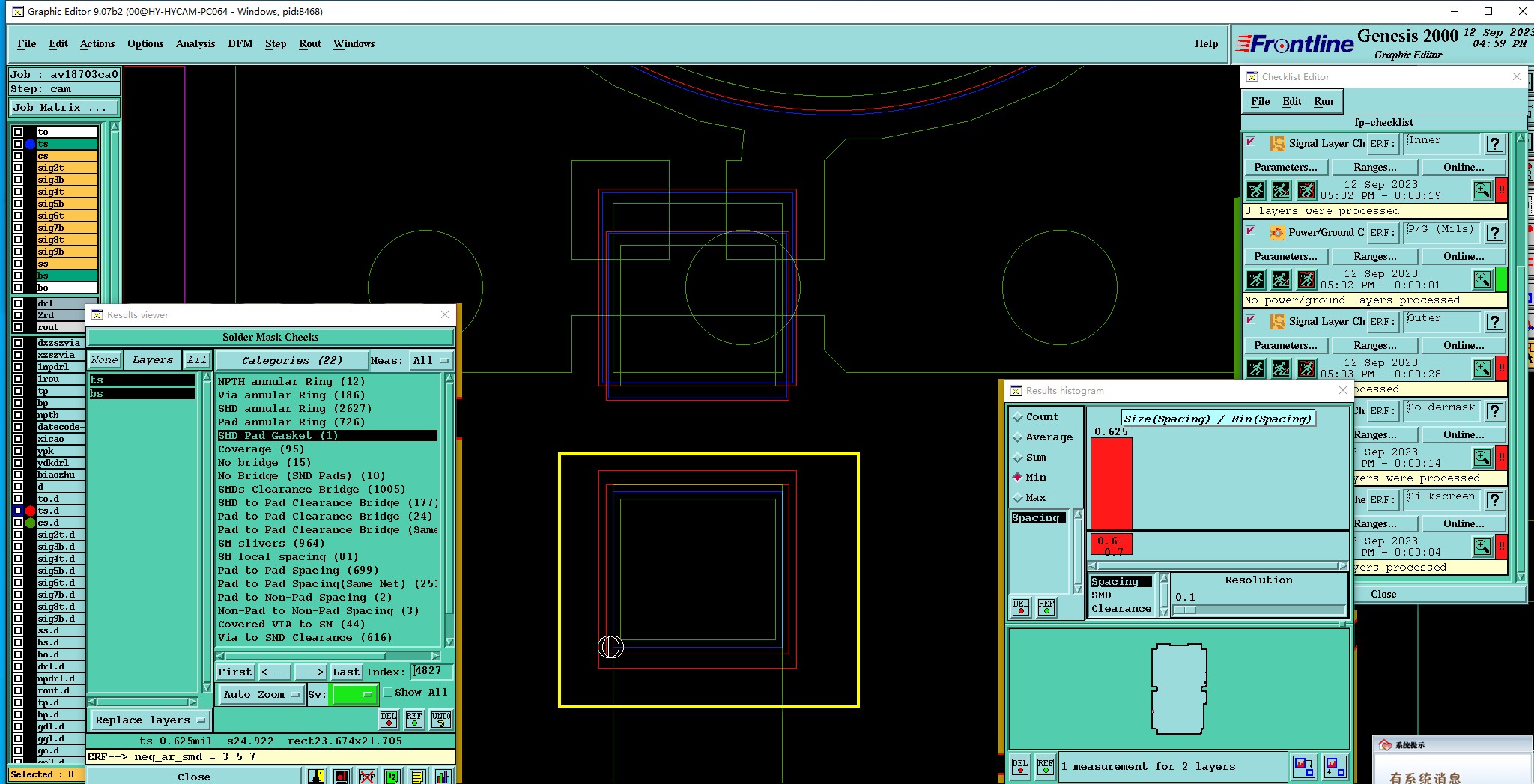The height and width of the screenshot is (784, 1534).
Task: Open the File menu in Graphic Editor
Action: pyautogui.click(x=27, y=44)
